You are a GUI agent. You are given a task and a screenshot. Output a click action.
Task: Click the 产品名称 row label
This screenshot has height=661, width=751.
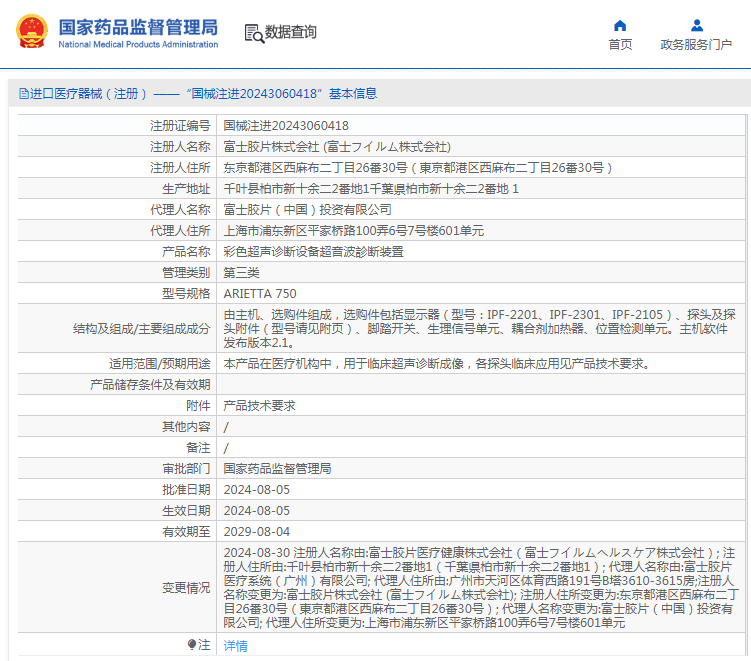[186, 252]
